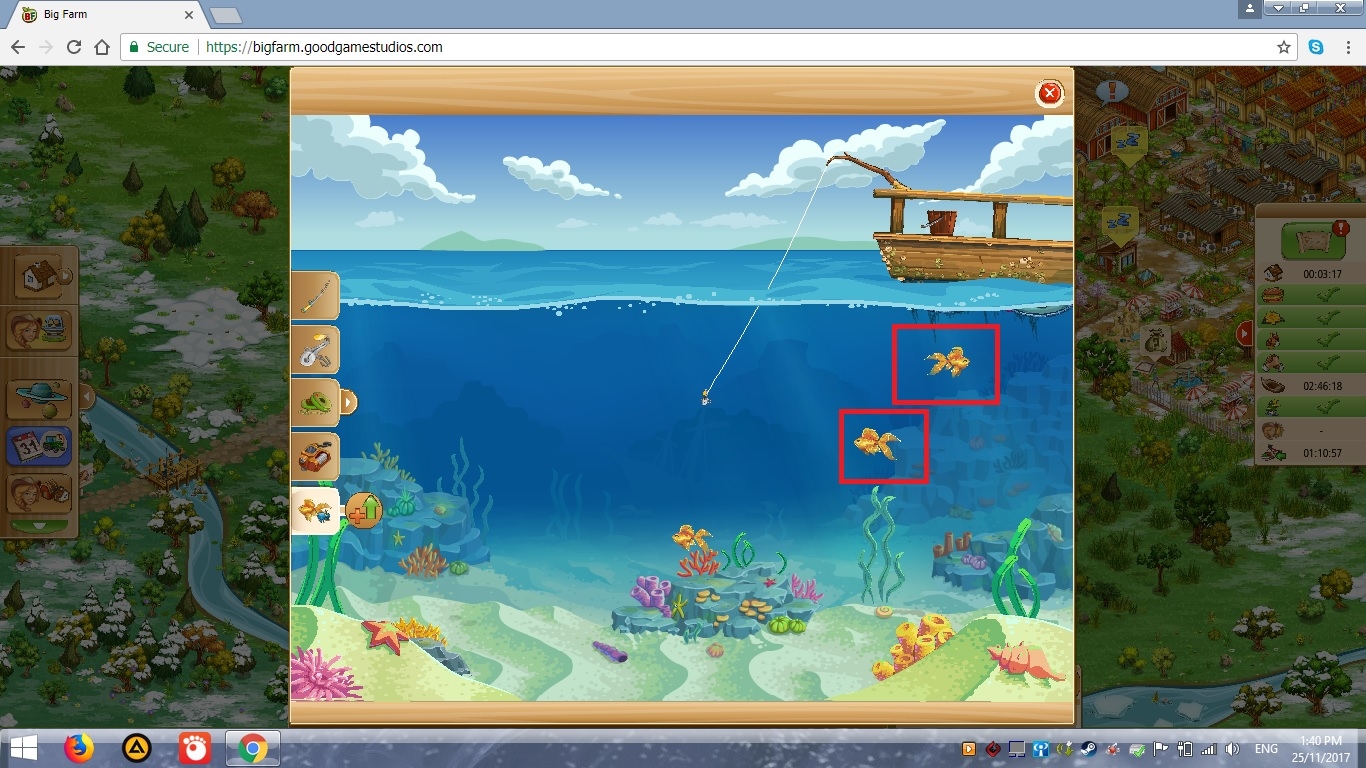Open the cowgirl with barn event icon
Screen dimensions: 1366x768
tap(39, 493)
